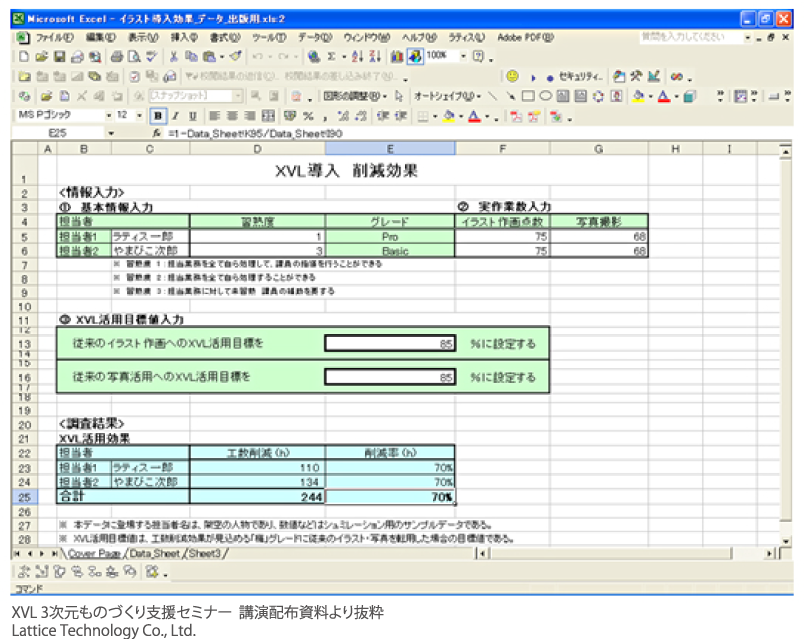This screenshot has width=804, height=639.
Task: Open the AutoSum dropdown arrow
Action: point(344,56)
